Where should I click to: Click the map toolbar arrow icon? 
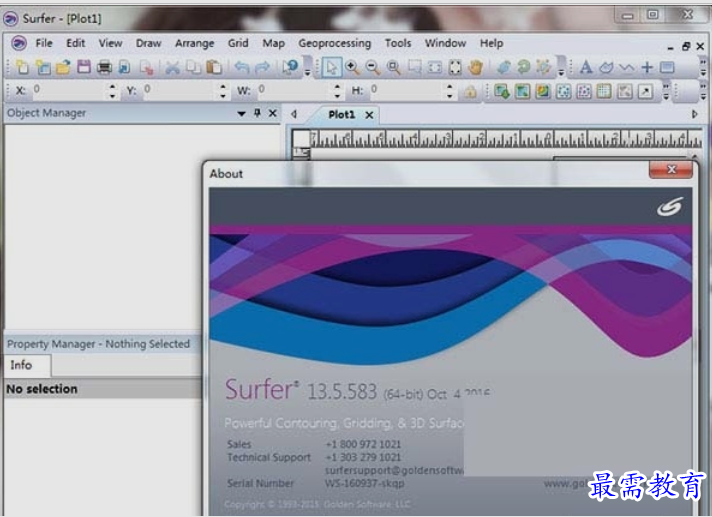pos(645,91)
